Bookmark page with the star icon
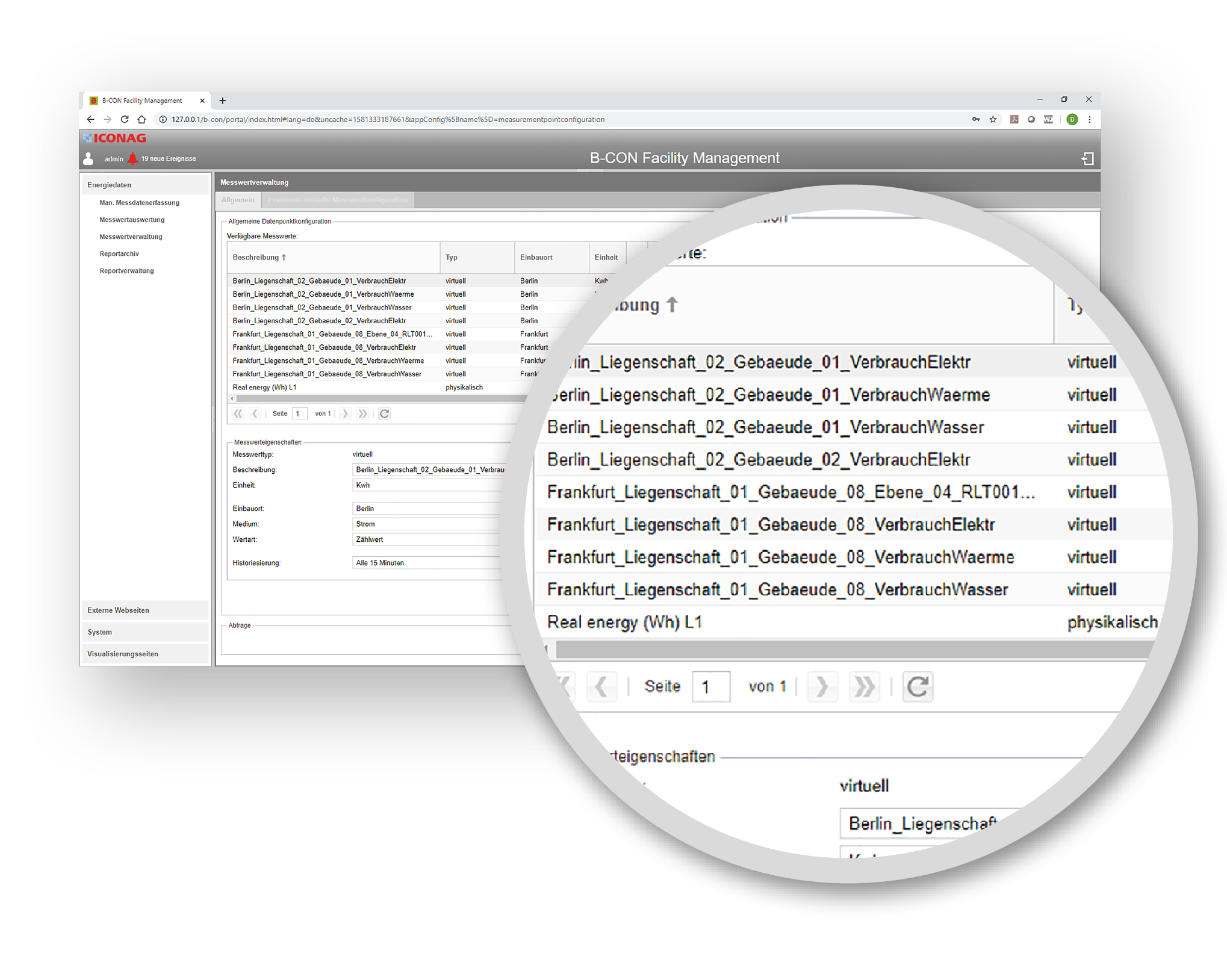The width and height of the screenshot is (1227, 980). tap(993, 119)
